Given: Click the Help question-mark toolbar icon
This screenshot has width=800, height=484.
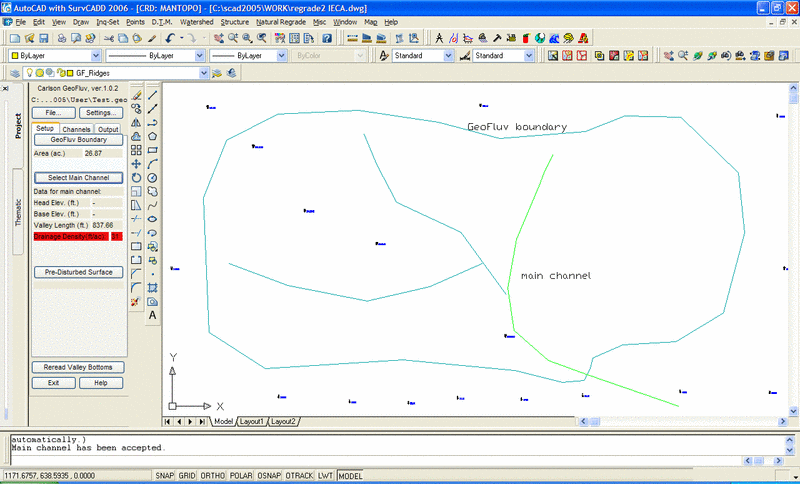Looking at the screenshot, I should (x=327, y=38).
